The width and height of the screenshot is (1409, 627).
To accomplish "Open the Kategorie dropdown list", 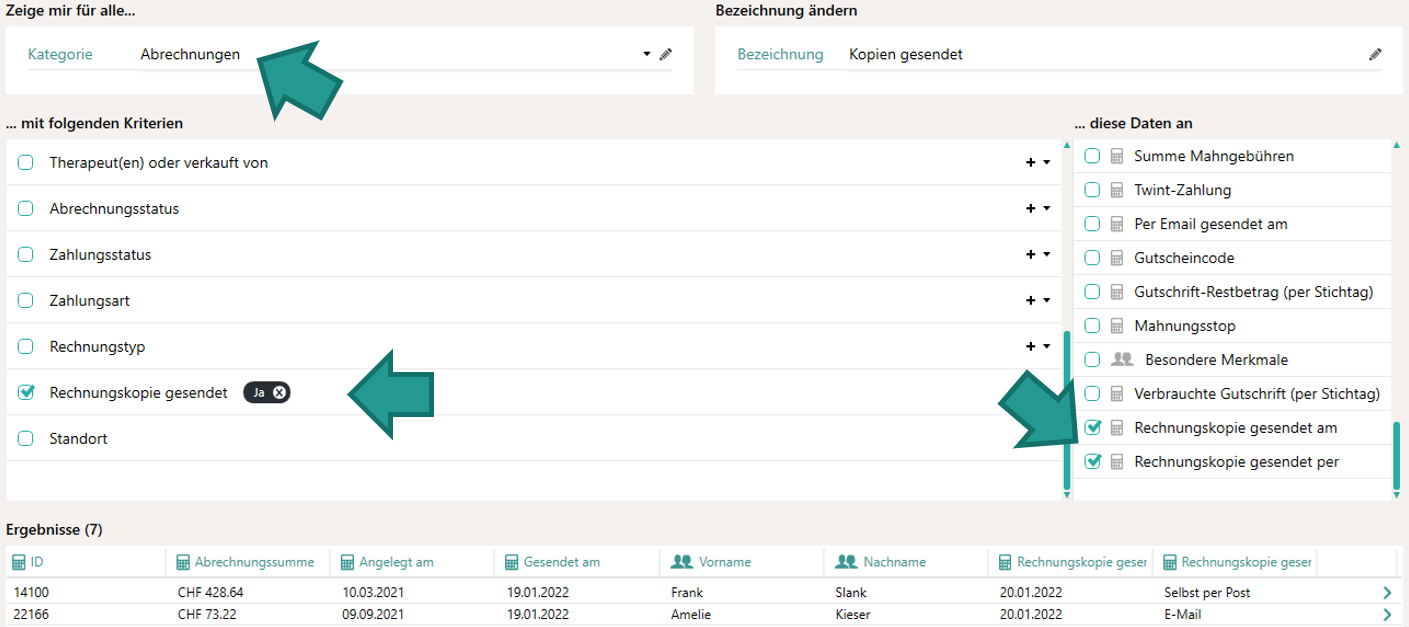I will tap(646, 54).
